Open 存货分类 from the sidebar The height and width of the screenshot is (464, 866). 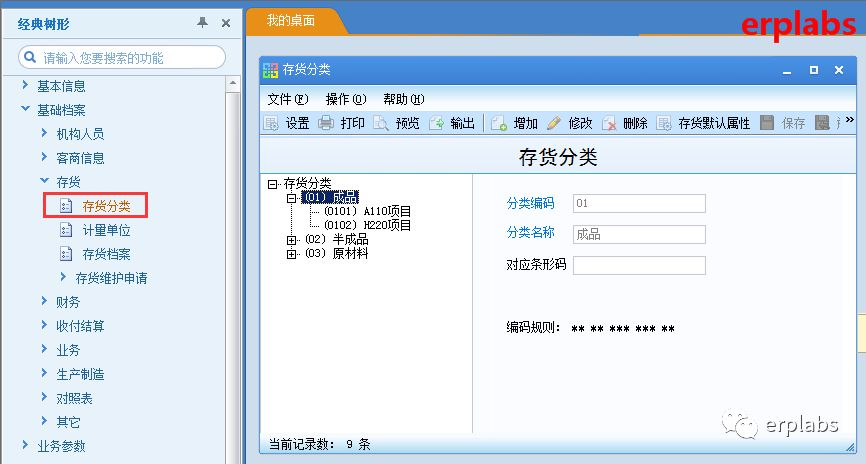(x=107, y=206)
